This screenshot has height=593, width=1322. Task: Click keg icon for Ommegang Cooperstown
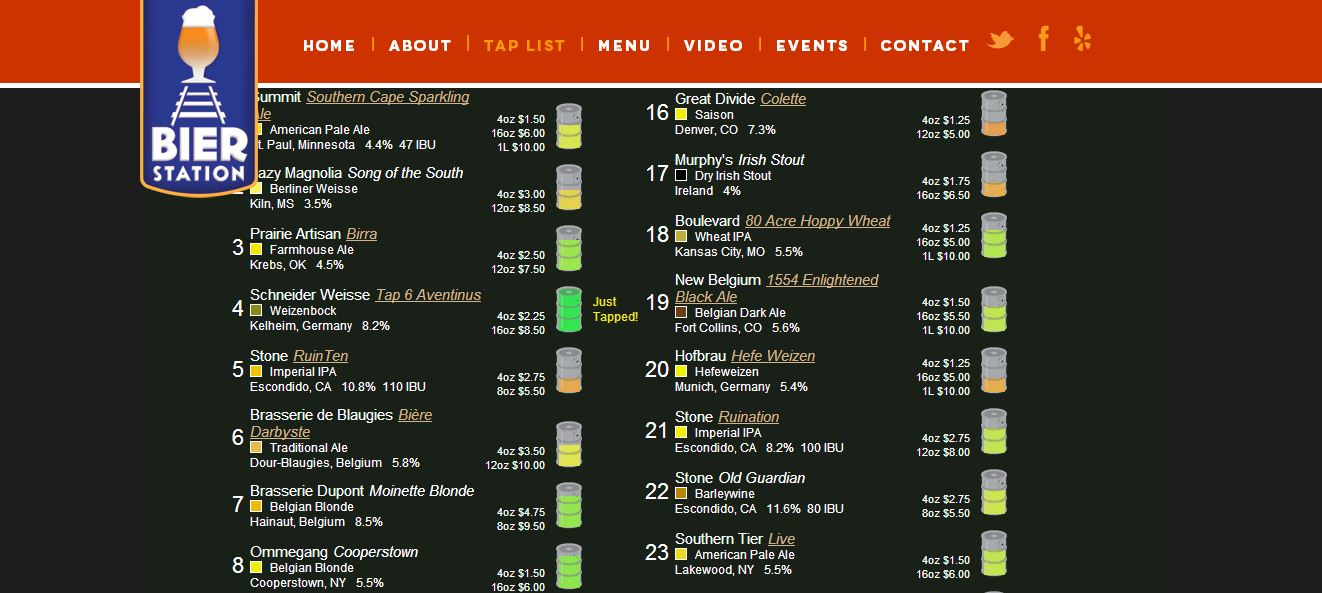pyautogui.click(x=569, y=567)
